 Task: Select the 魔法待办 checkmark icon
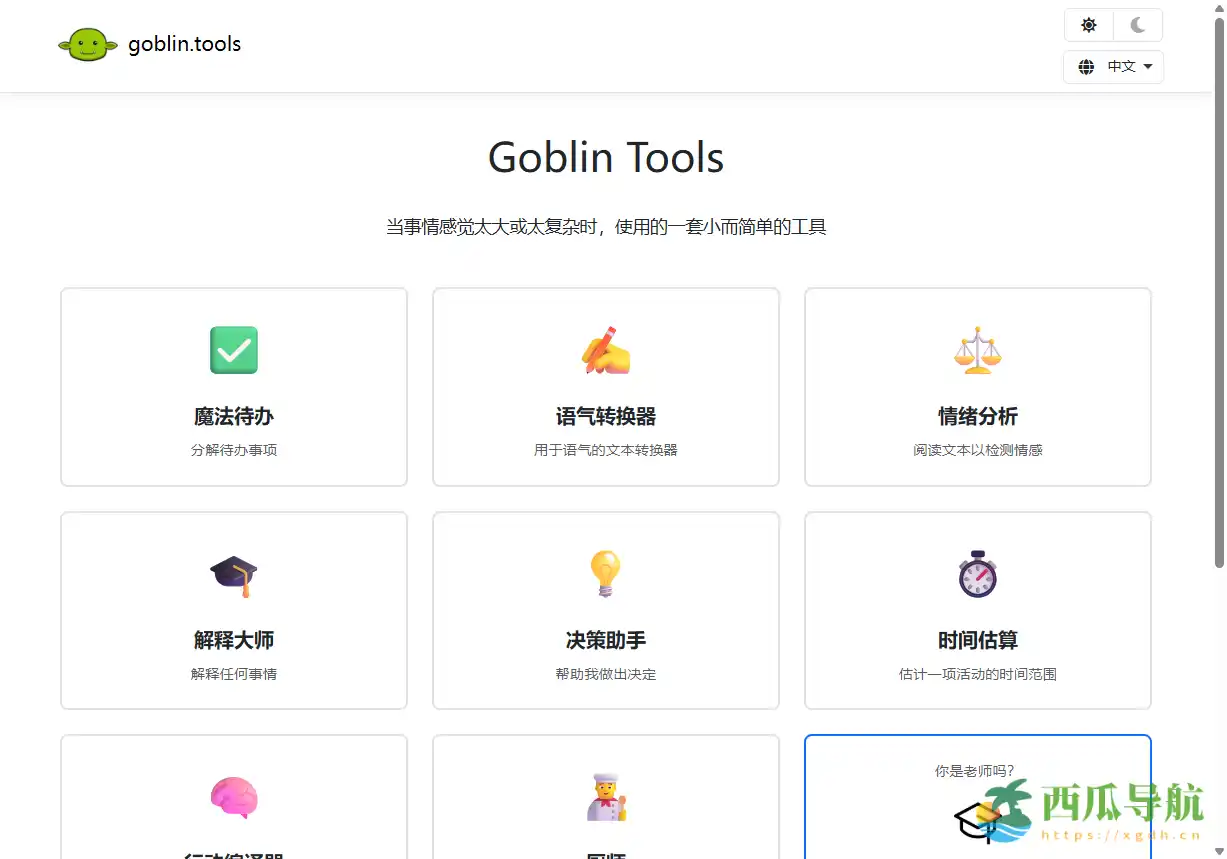[x=233, y=350]
